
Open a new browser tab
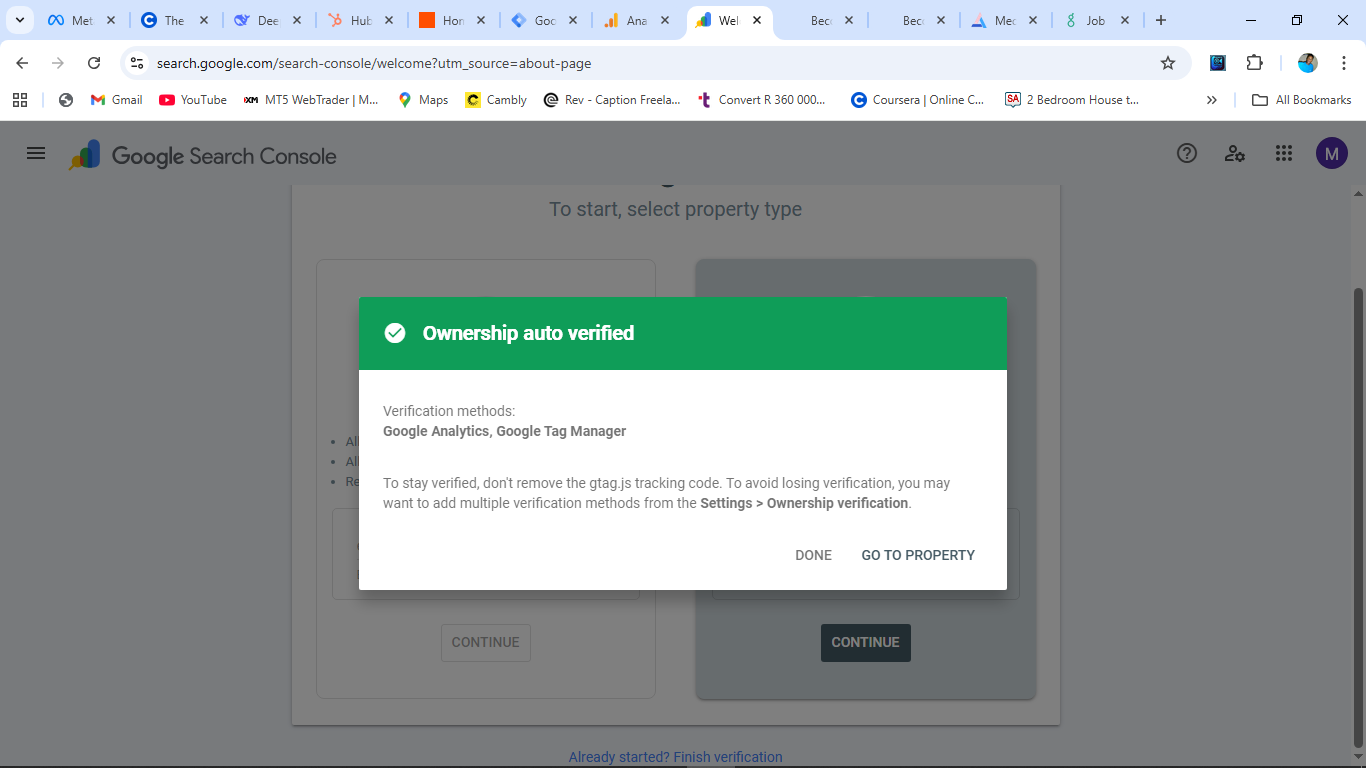1161,20
